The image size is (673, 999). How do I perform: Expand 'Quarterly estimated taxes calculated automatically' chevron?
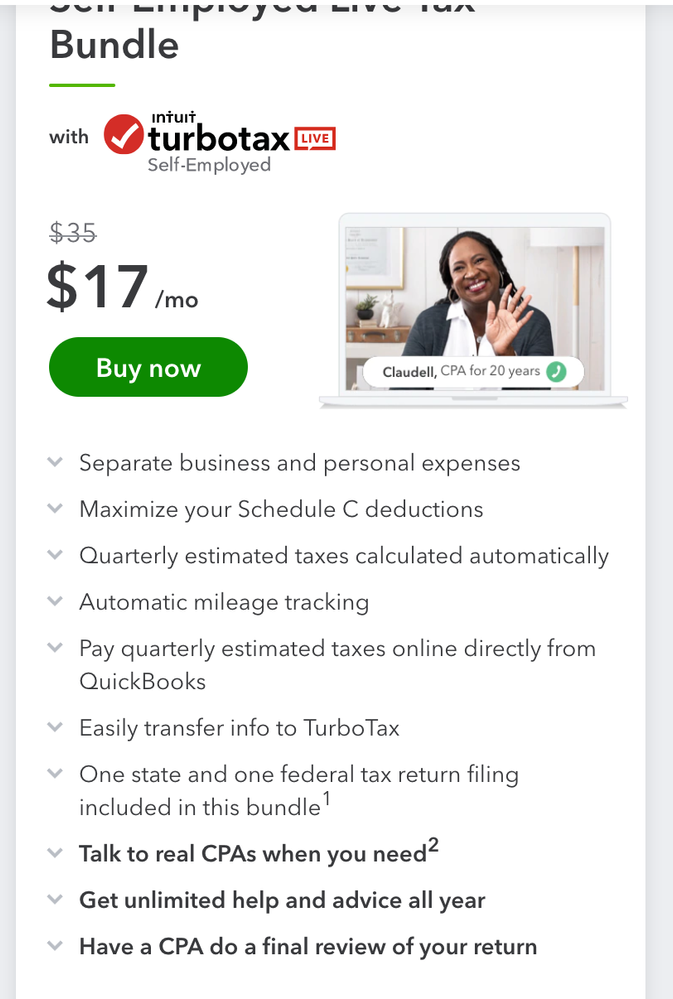(56, 554)
